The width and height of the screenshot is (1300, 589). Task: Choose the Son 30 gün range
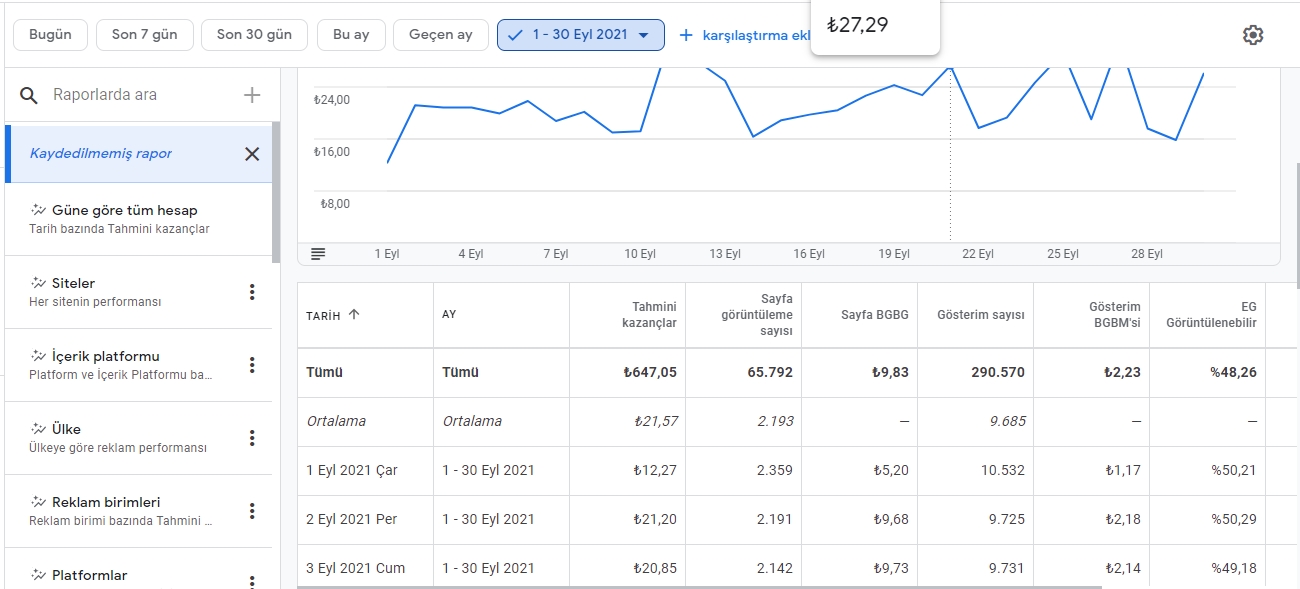point(255,35)
